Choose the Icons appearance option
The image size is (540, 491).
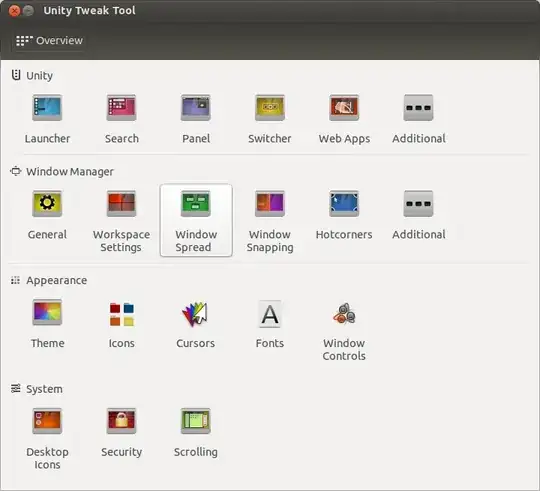122,324
